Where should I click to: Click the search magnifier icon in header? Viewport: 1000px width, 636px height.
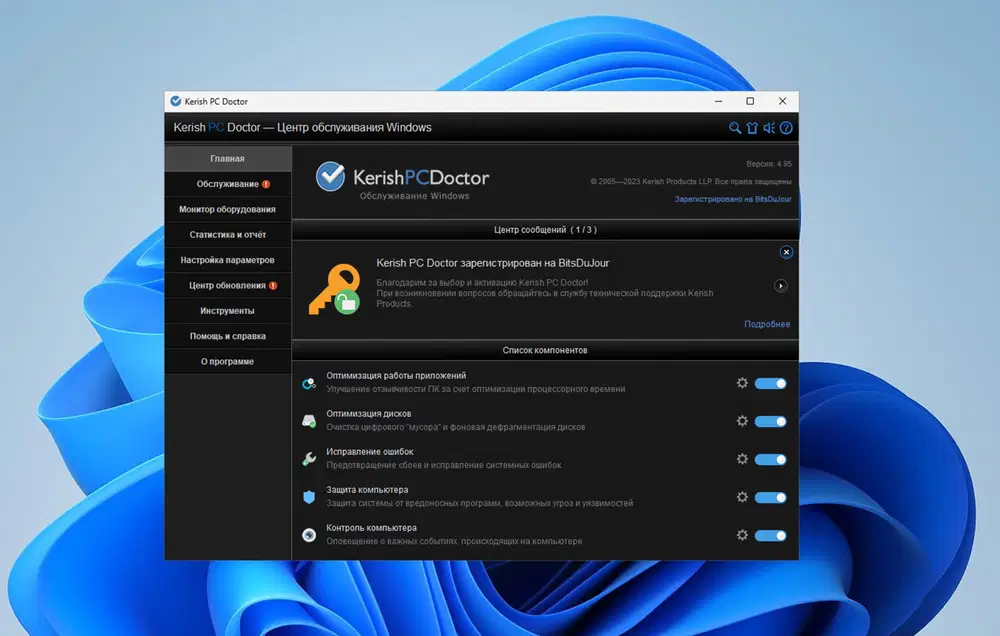(735, 128)
